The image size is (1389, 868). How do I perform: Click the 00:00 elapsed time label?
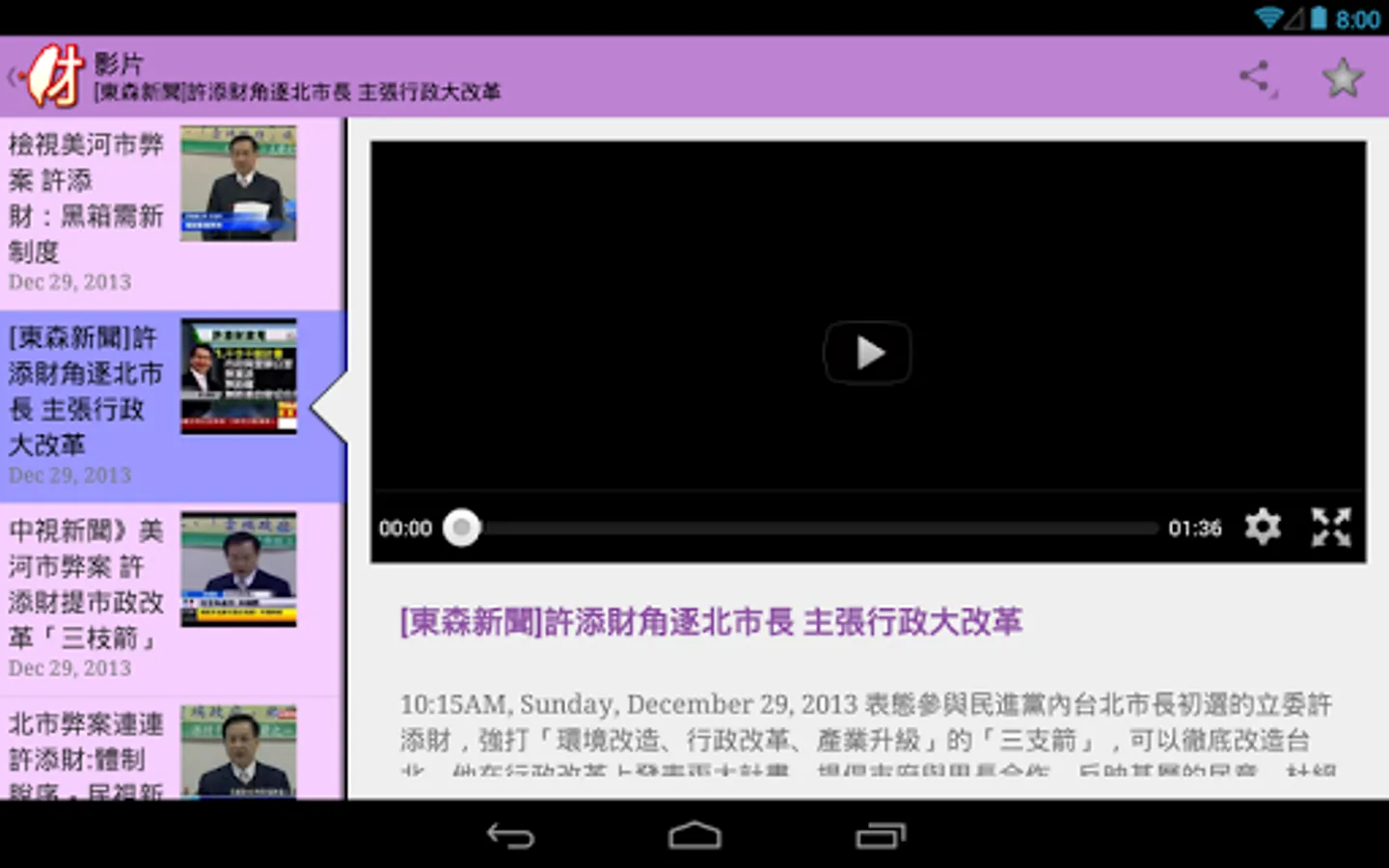click(405, 529)
